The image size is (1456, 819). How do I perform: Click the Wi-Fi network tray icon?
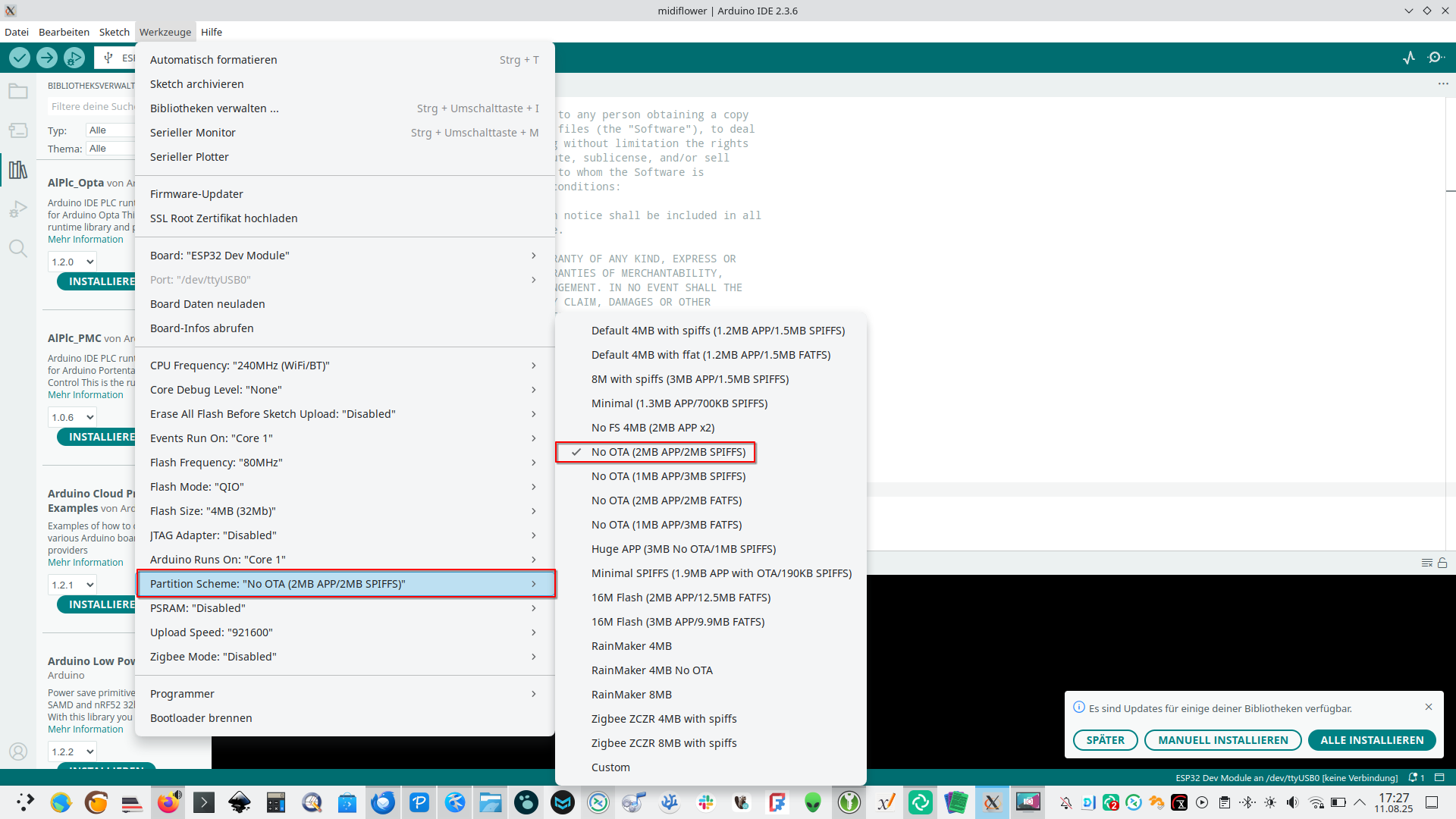1316,802
